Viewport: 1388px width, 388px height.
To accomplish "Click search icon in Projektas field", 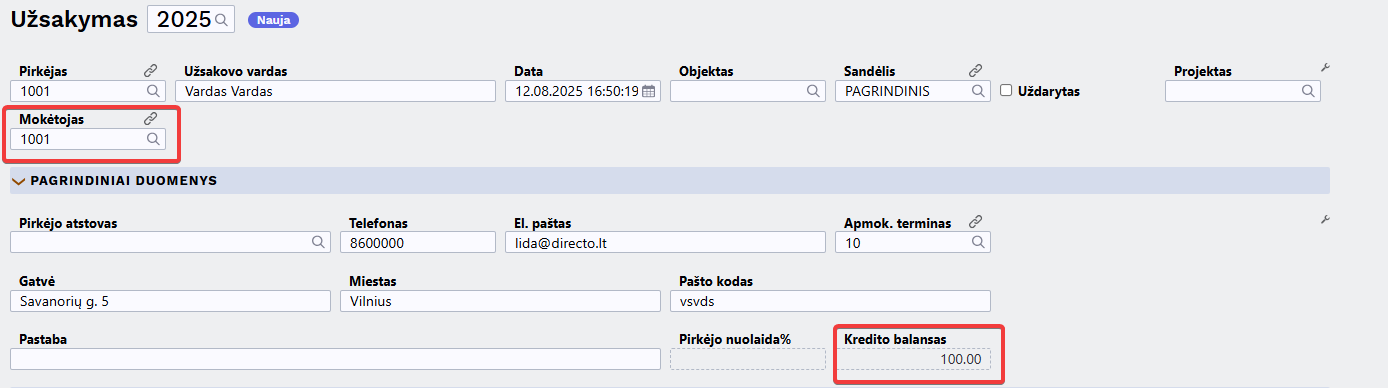I will (x=1308, y=91).
